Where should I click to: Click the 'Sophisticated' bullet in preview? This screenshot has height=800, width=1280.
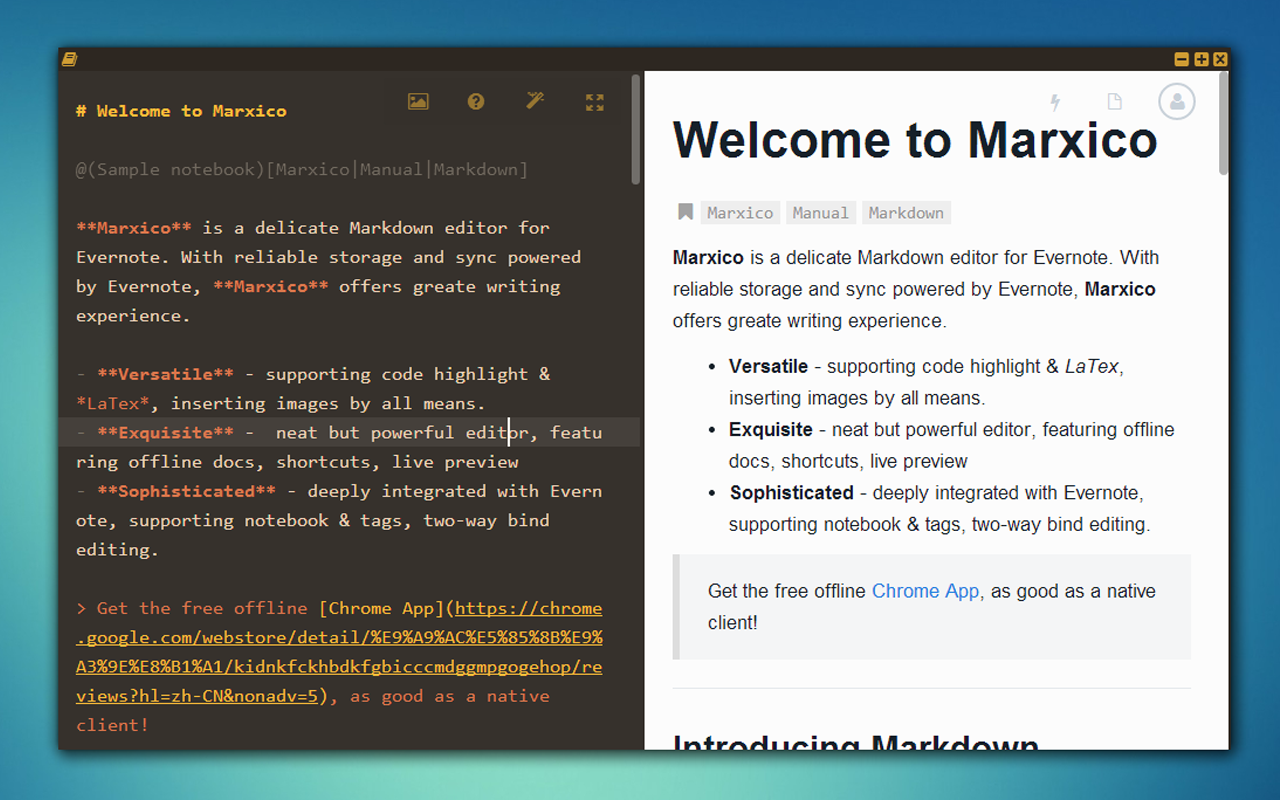pyautogui.click(x=792, y=492)
